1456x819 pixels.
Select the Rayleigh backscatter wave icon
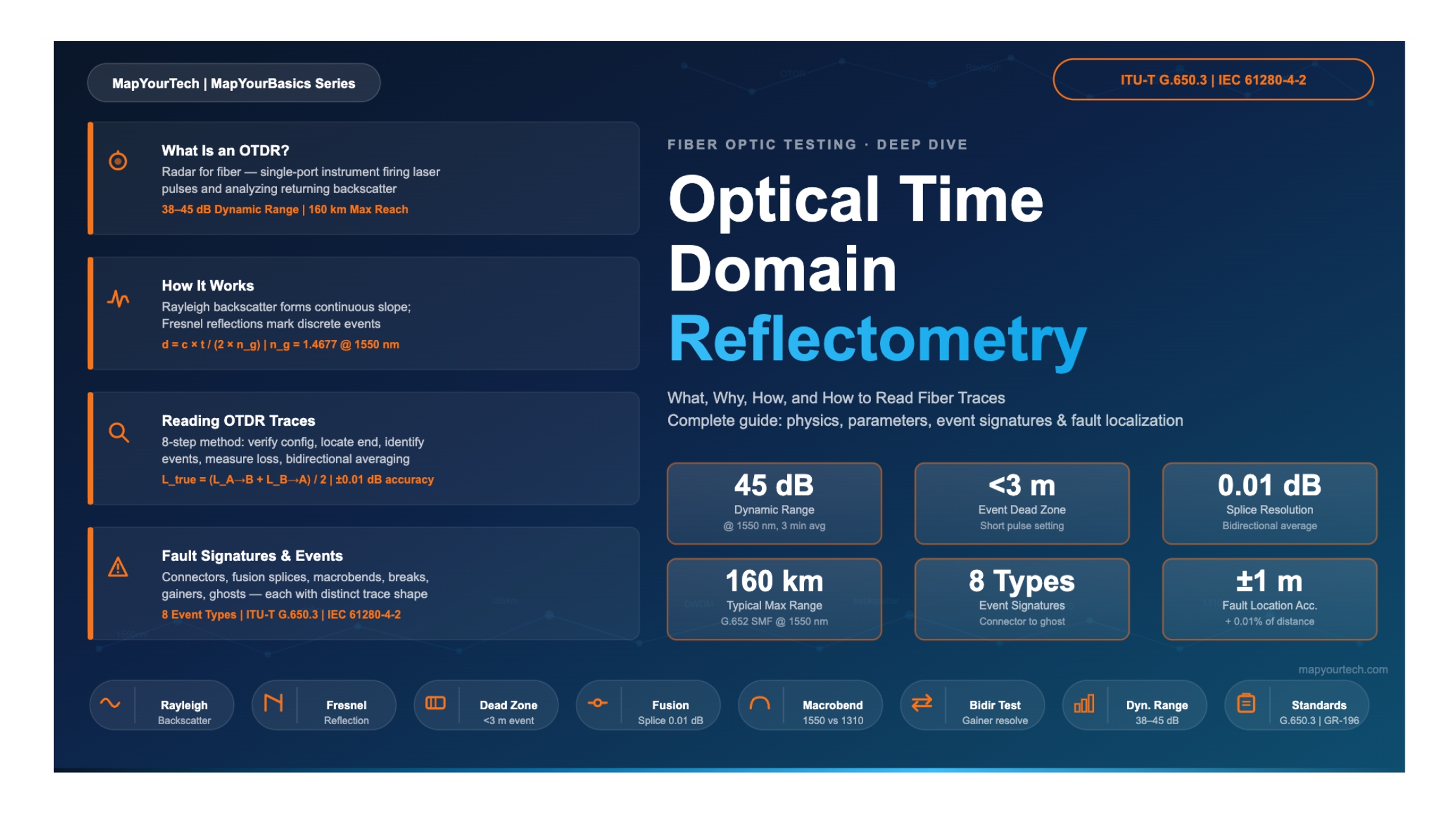click(110, 704)
